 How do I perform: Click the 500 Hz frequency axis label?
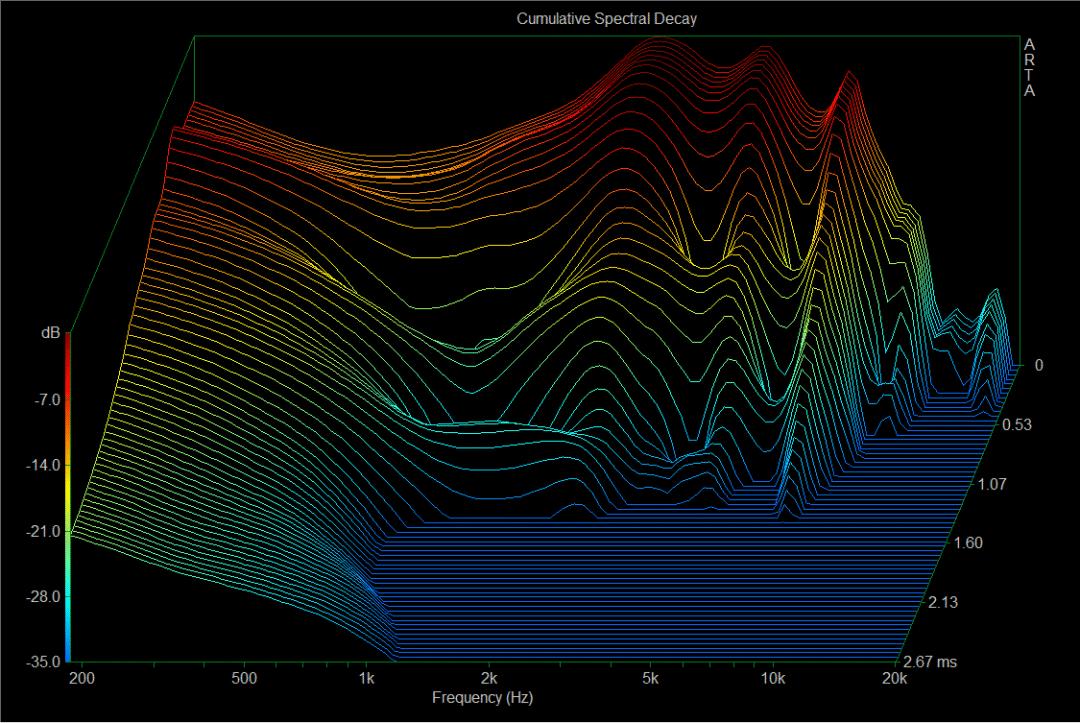[244, 679]
